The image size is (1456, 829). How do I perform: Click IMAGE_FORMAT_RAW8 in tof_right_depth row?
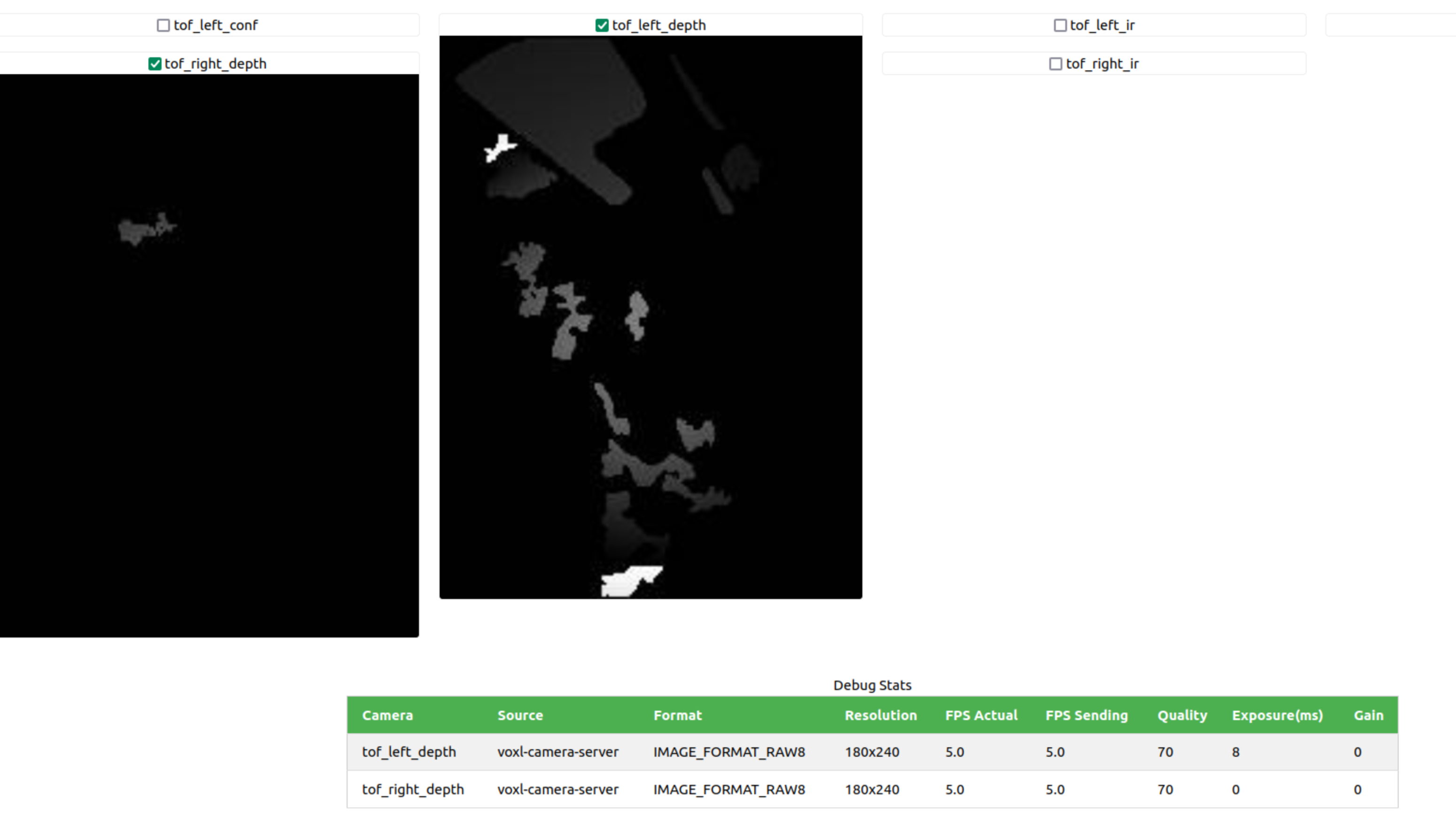pos(729,789)
